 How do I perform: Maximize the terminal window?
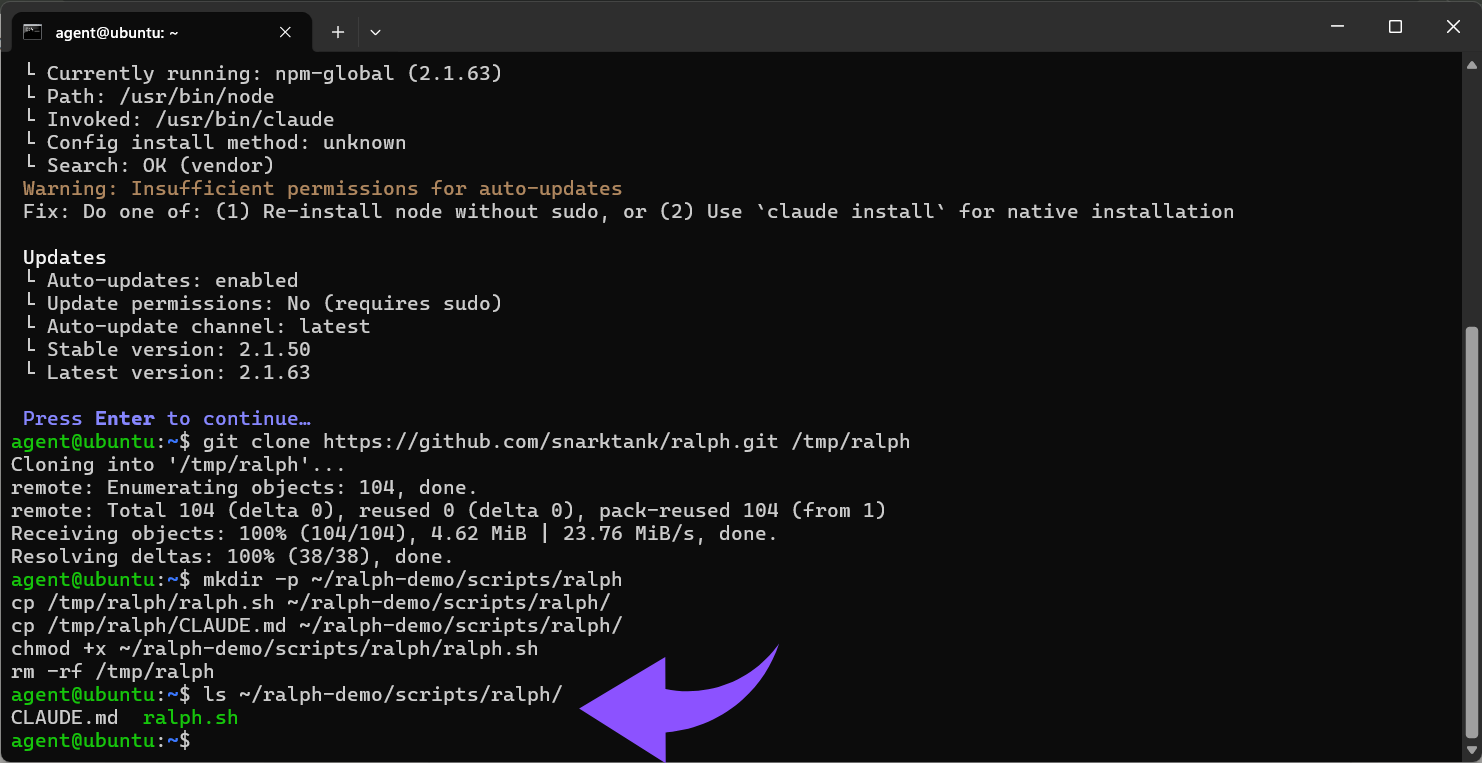(1395, 27)
